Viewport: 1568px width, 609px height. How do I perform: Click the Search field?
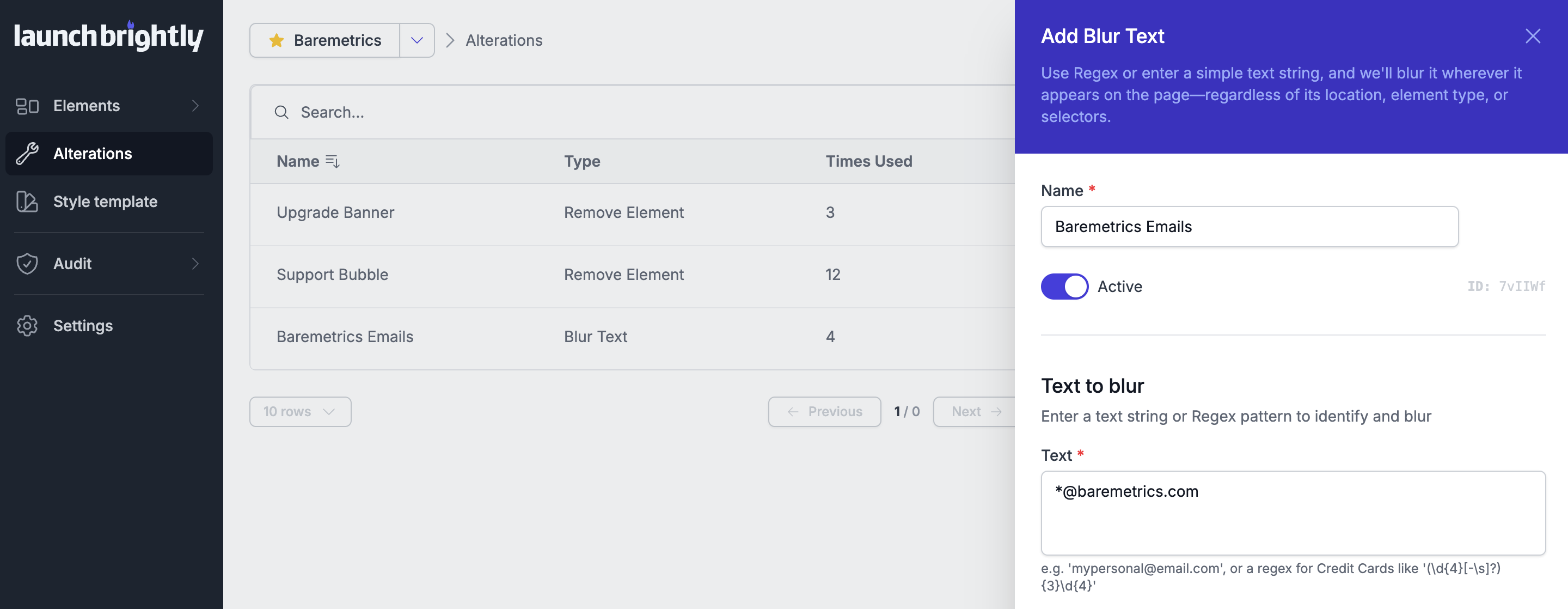click(633, 112)
